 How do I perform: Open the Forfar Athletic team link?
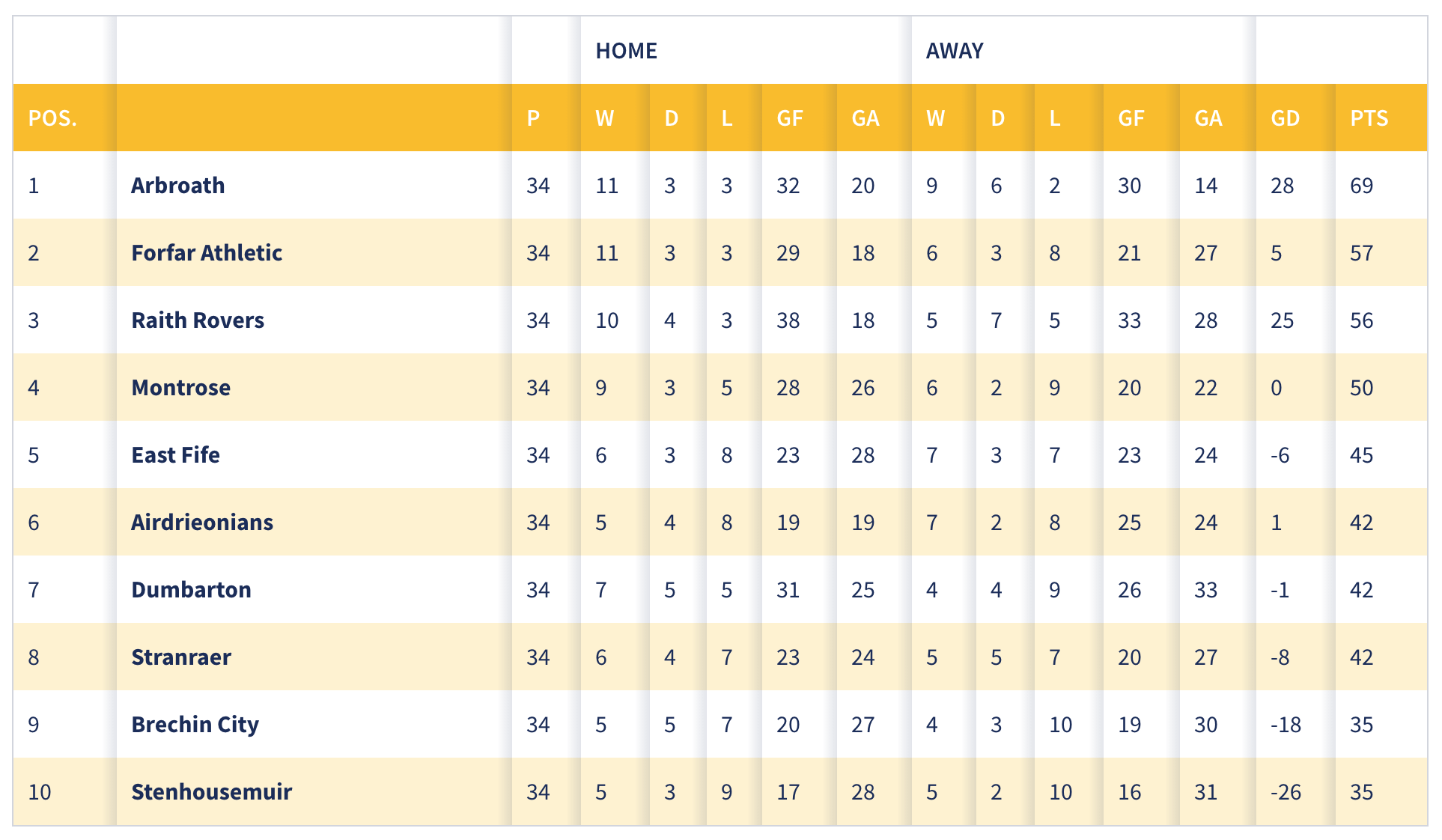coord(207,253)
